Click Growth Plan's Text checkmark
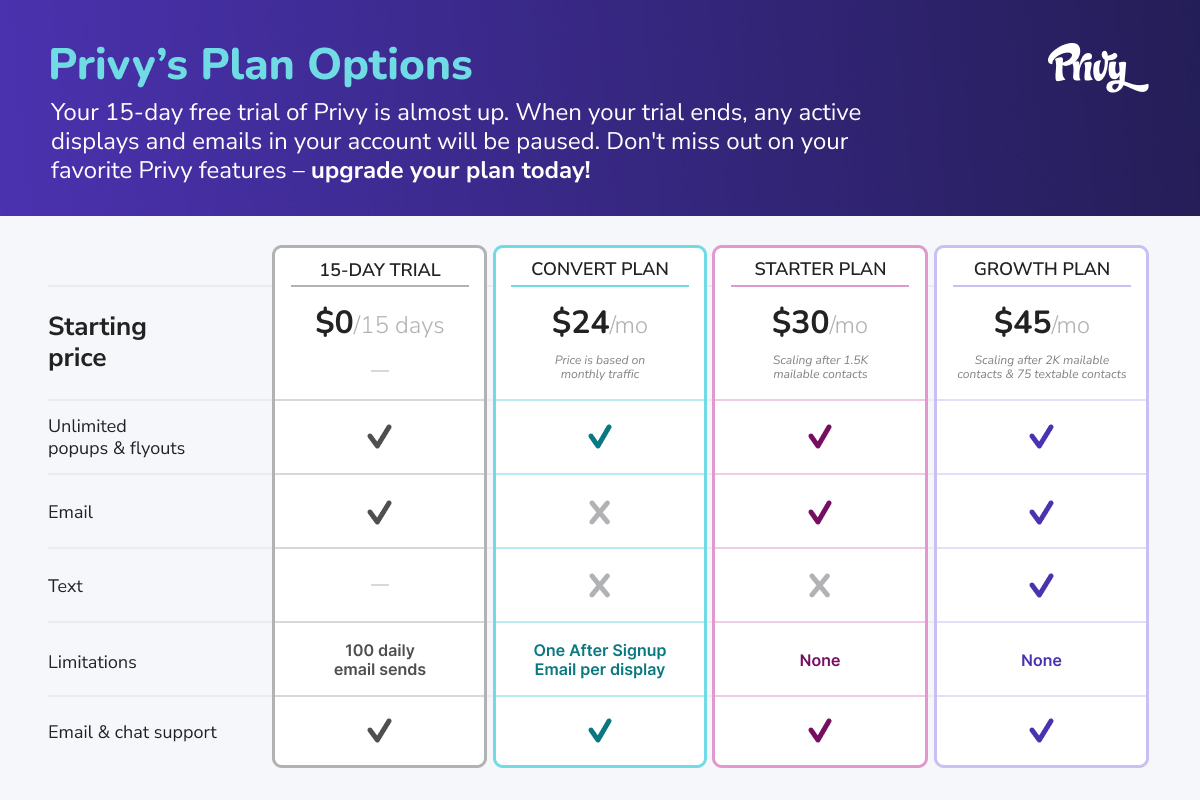The width and height of the screenshot is (1200, 800). click(1041, 585)
